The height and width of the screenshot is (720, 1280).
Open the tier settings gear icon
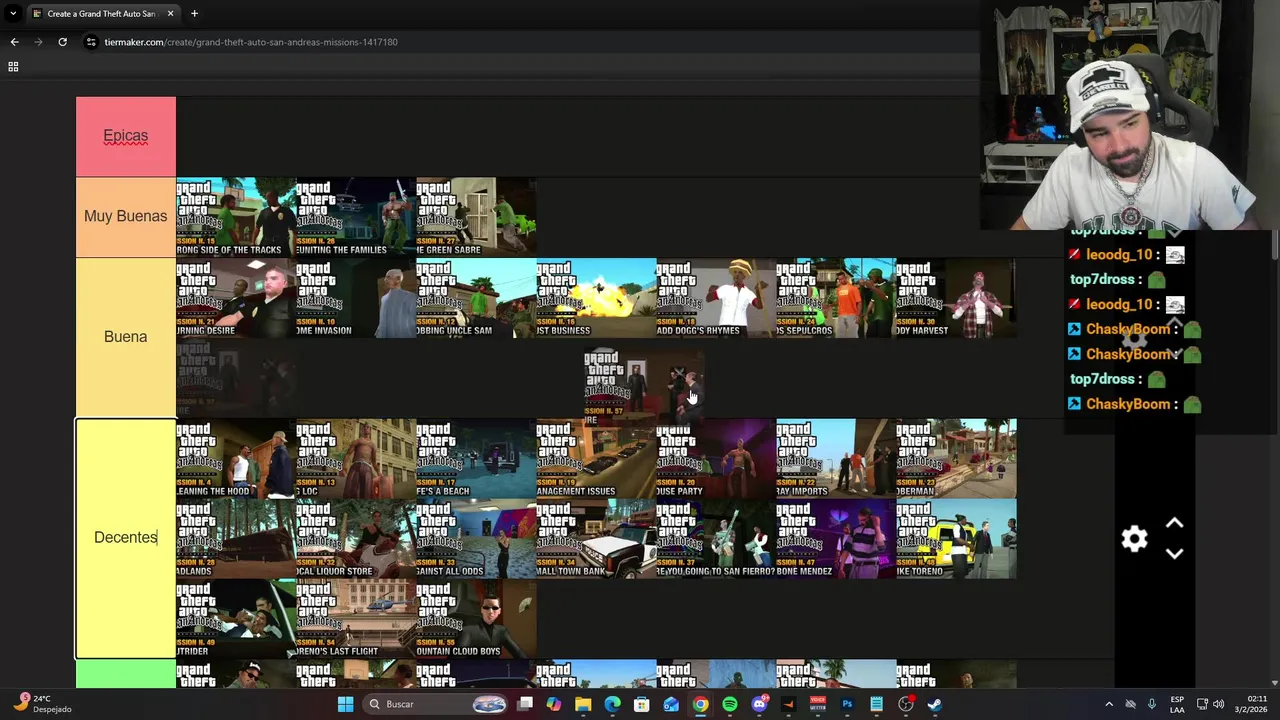click(1134, 539)
